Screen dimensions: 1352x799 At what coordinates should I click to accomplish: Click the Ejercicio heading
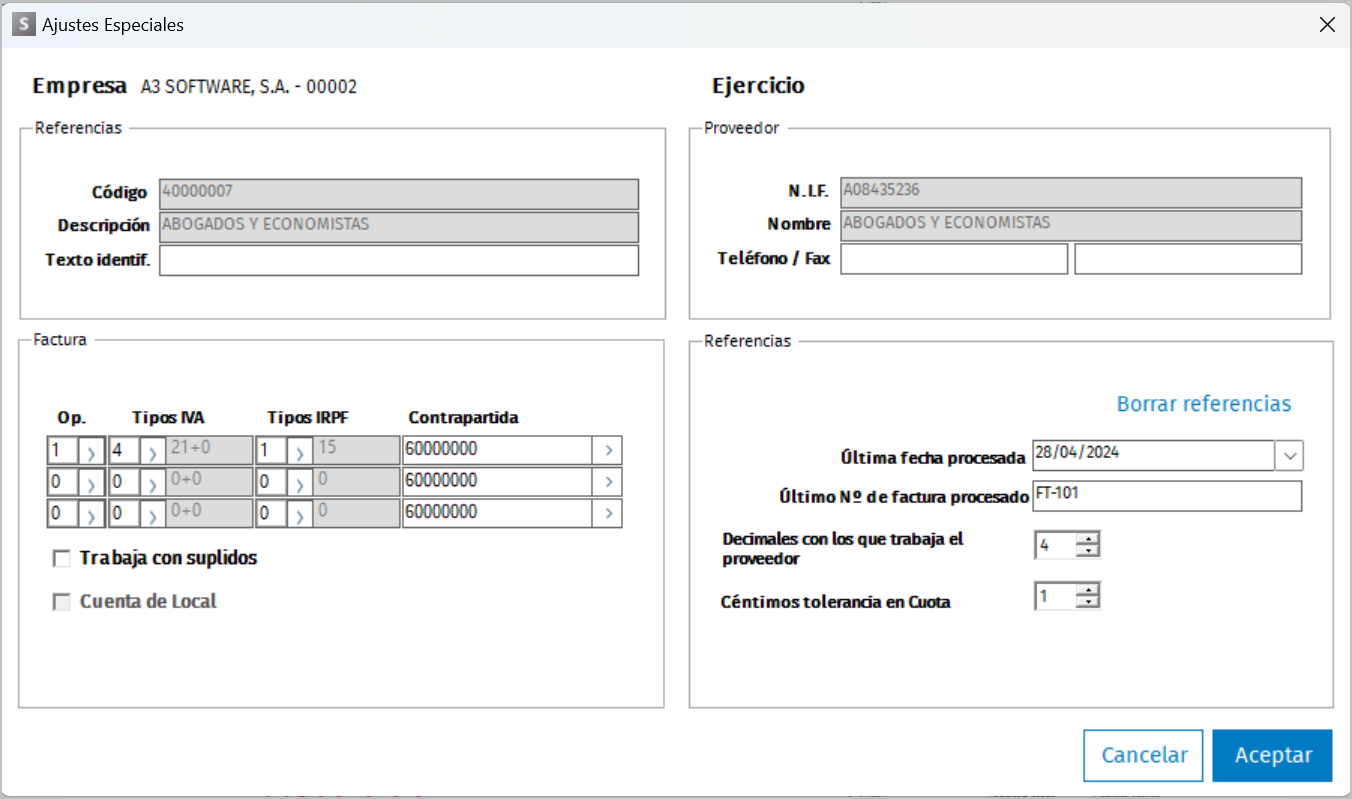point(758,86)
